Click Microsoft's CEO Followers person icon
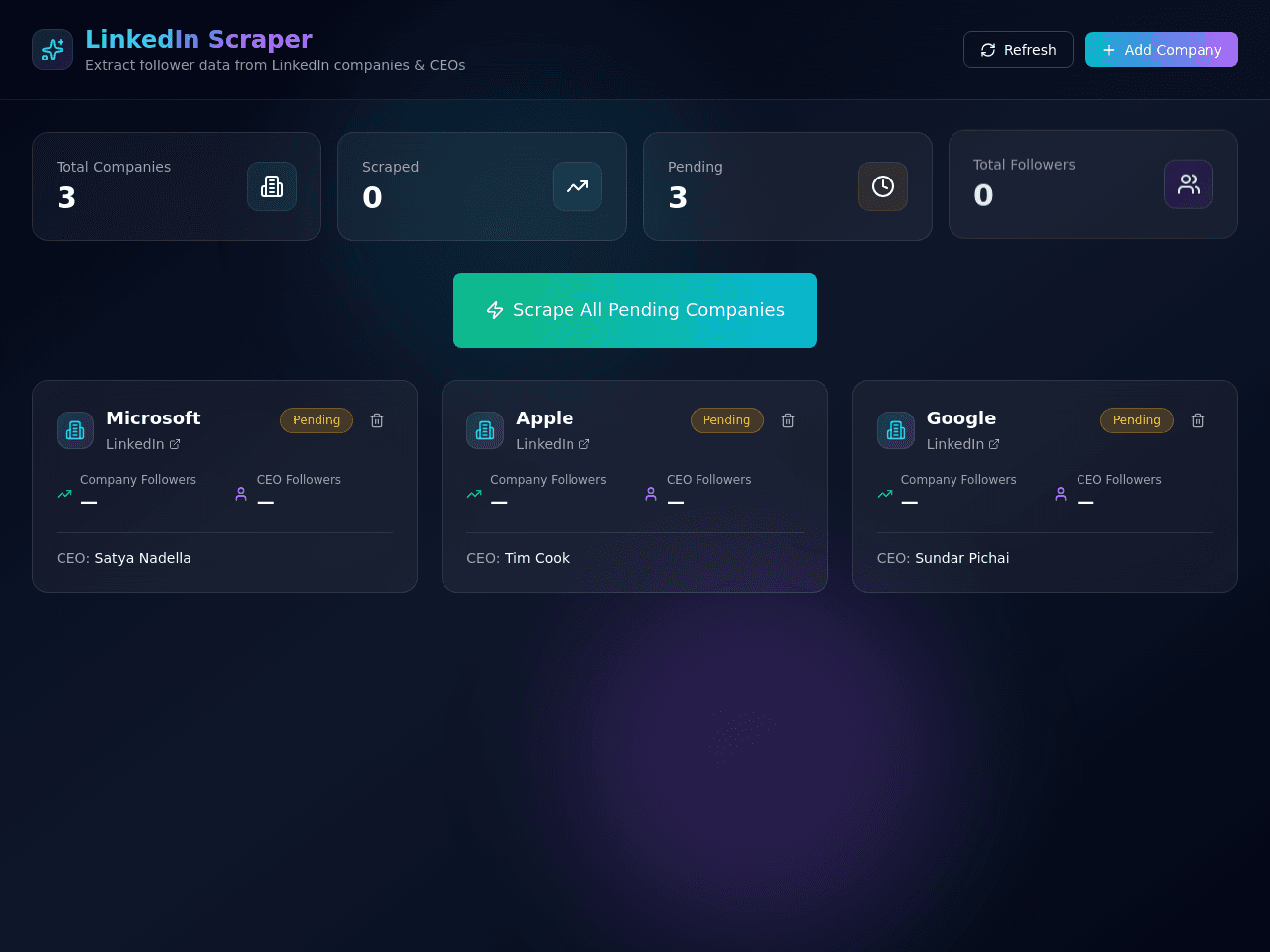The height and width of the screenshot is (952, 1270). point(241,494)
